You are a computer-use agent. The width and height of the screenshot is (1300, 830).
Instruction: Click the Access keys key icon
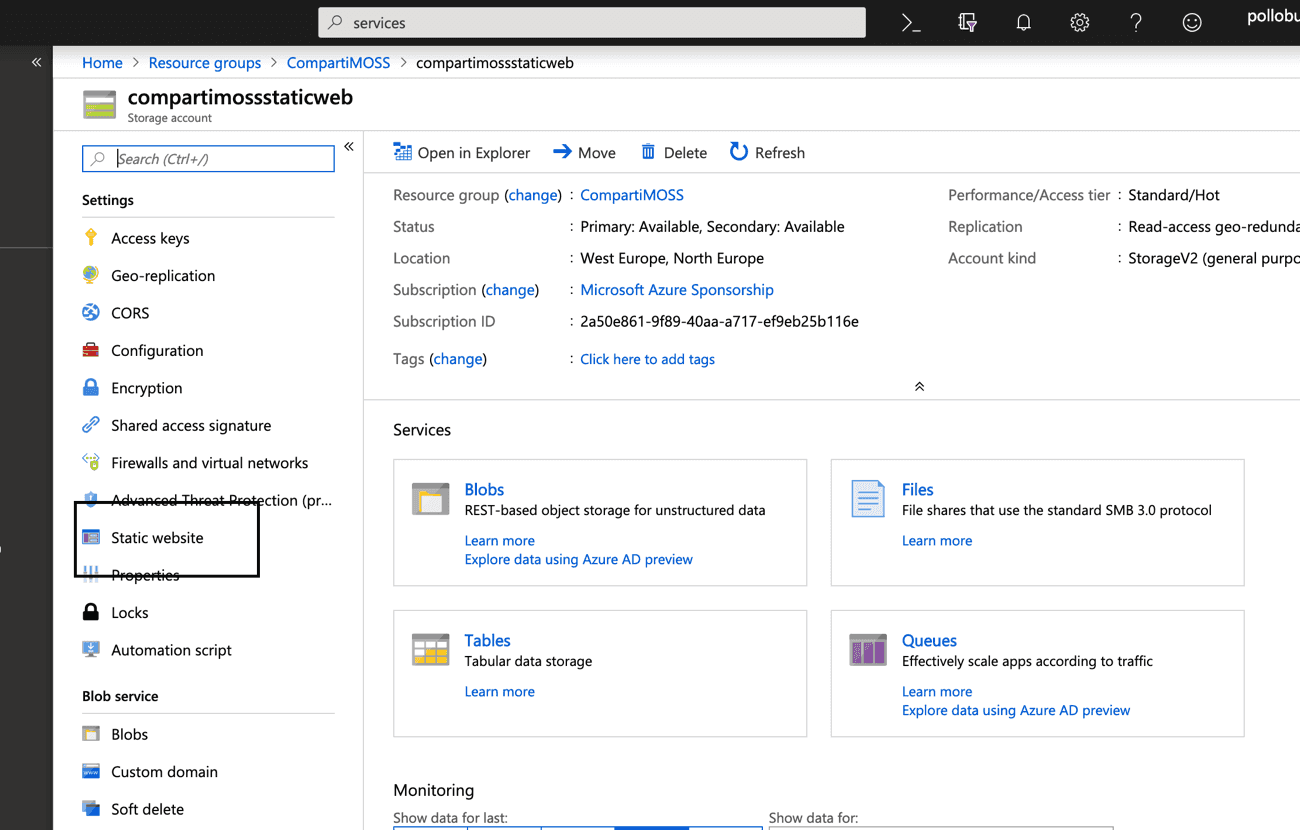click(x=91, y=237)
